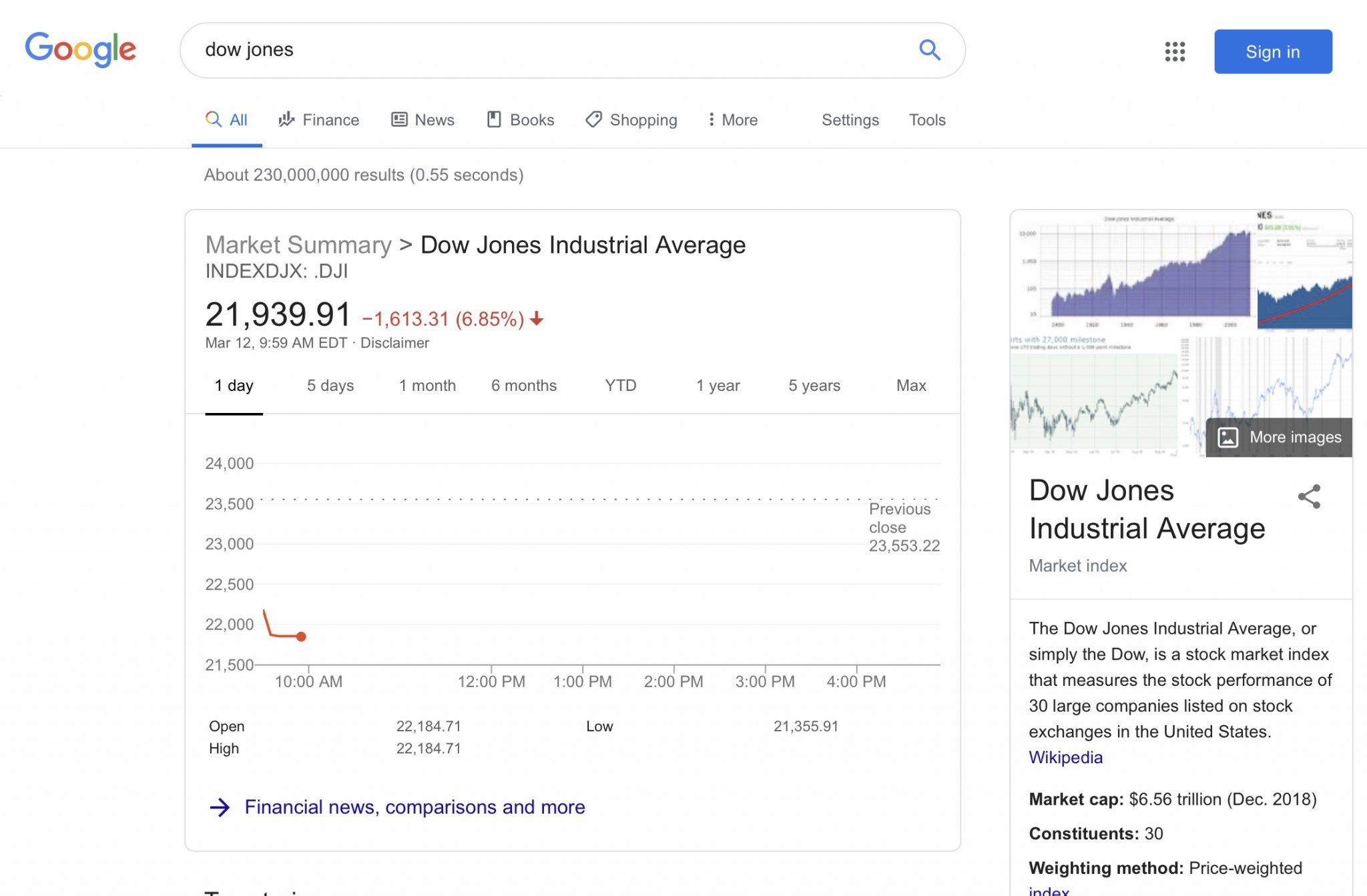
Task: Click the All tab magnifier icon
Action: 213,119
